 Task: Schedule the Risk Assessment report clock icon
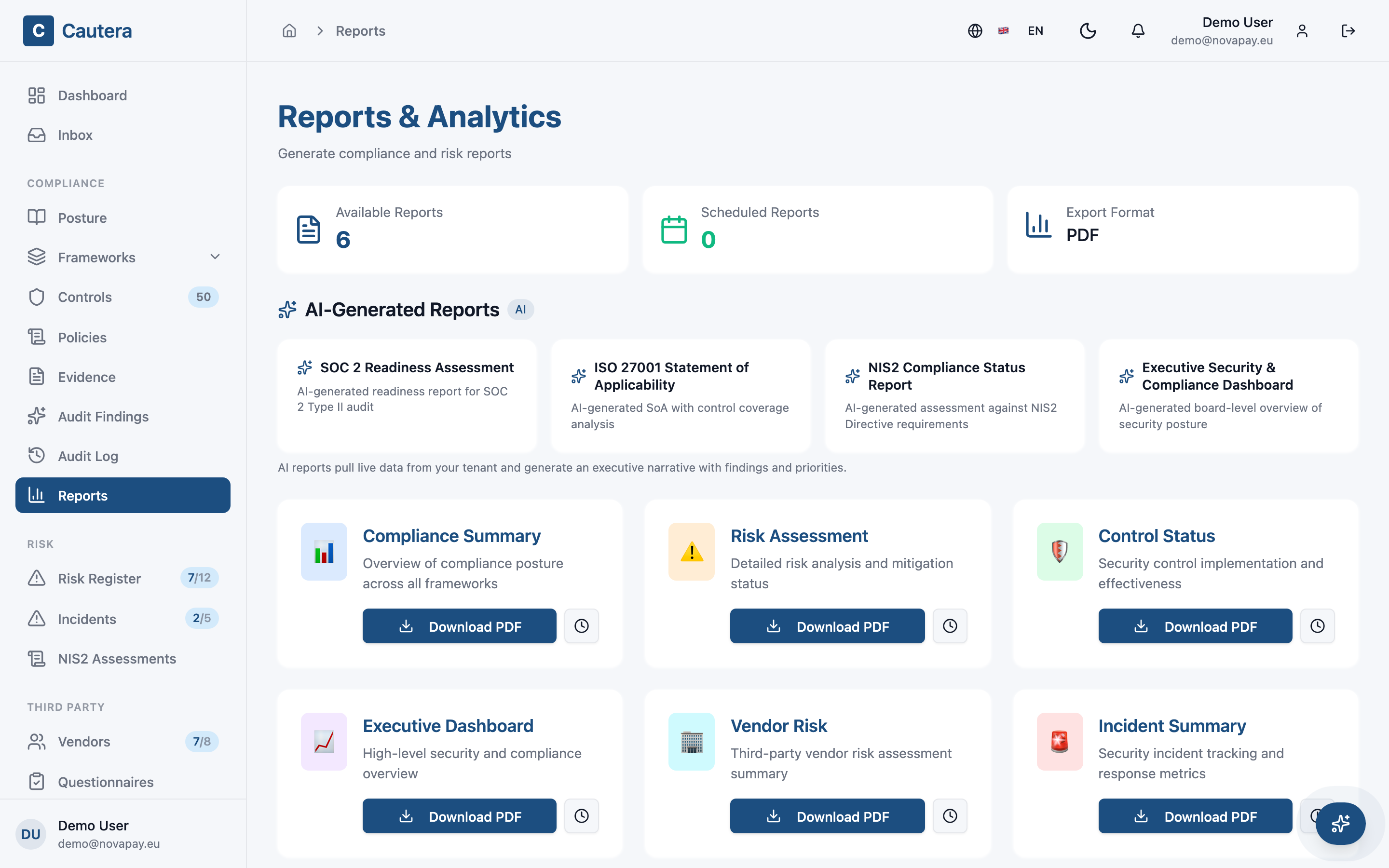[950, 626]
